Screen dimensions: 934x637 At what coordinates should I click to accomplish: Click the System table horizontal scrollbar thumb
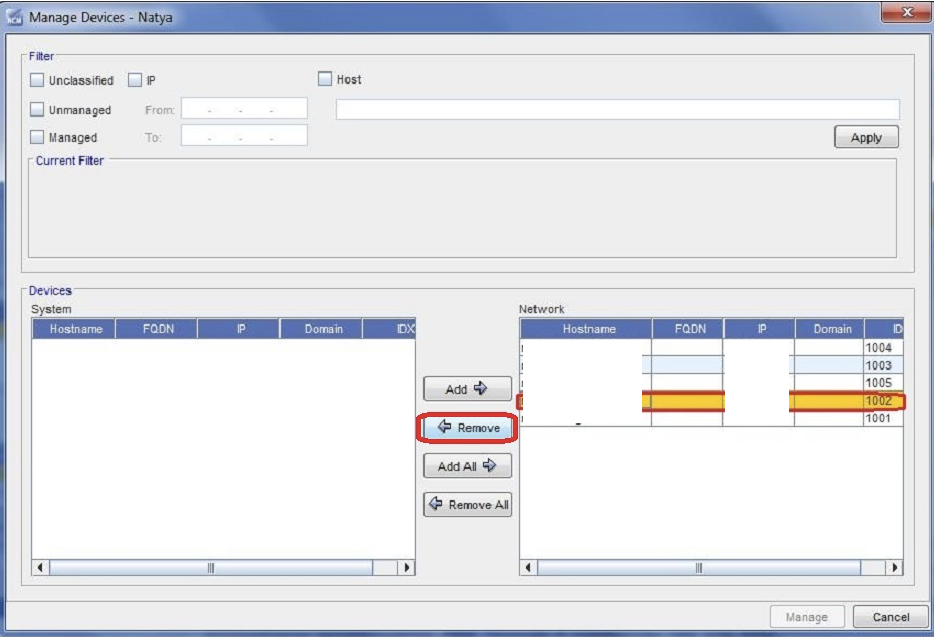[x=211, y=567]
